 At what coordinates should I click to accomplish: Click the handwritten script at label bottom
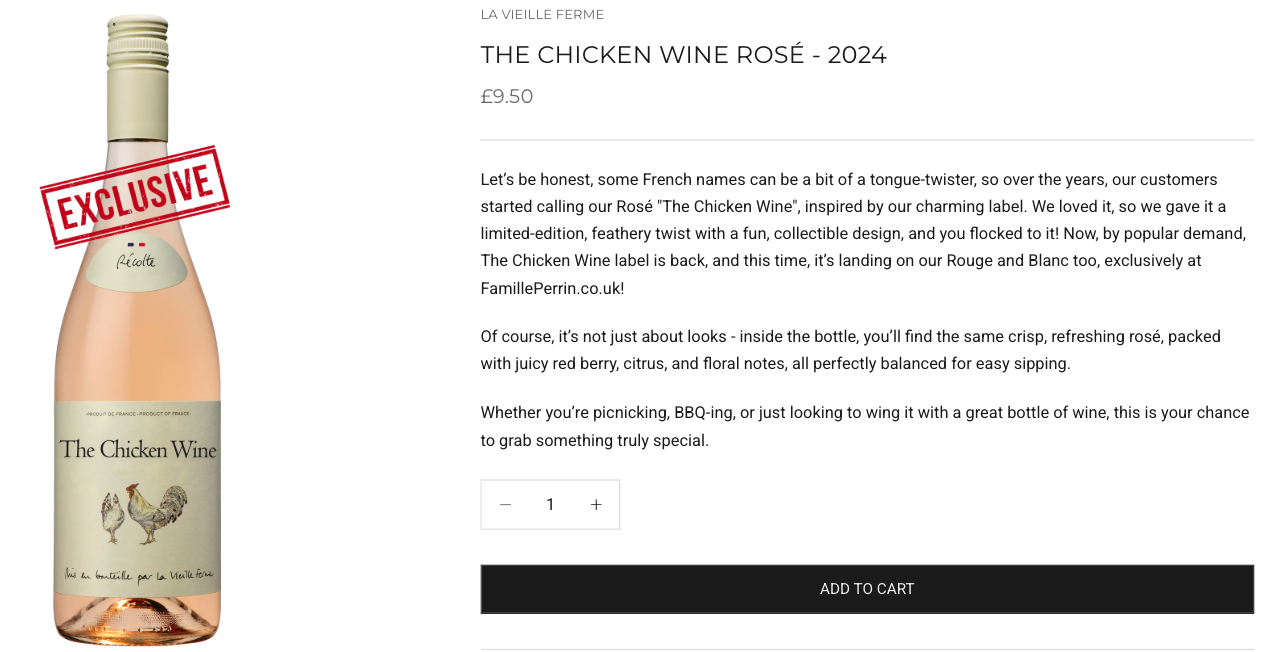click(x=138, y=574)
